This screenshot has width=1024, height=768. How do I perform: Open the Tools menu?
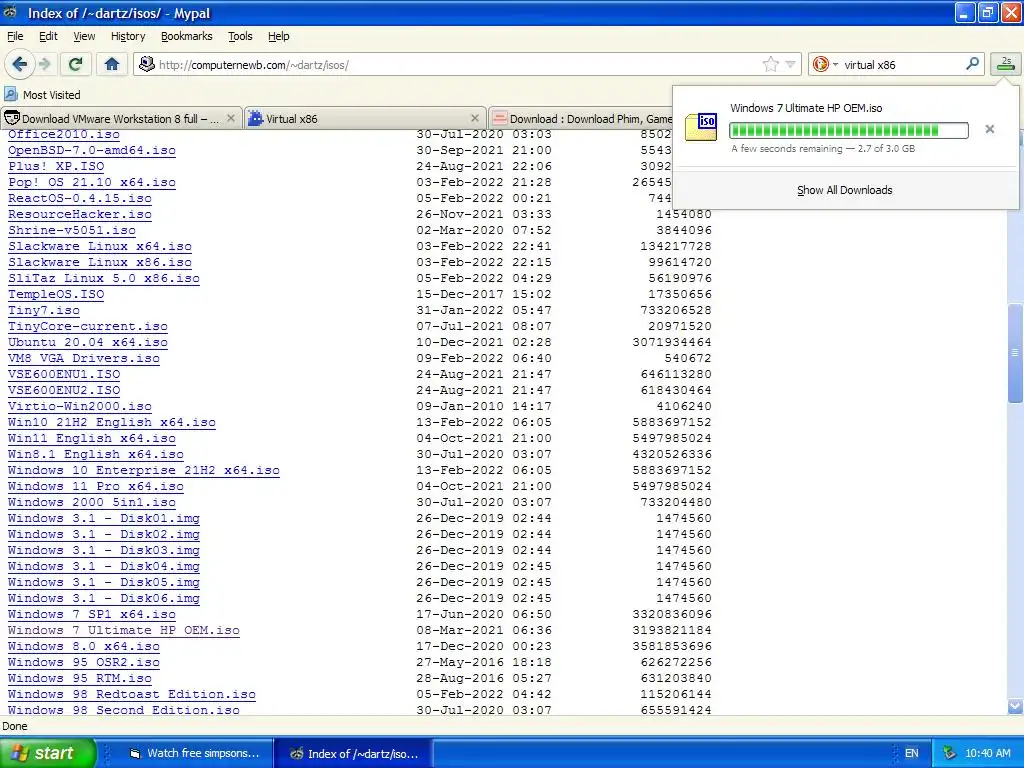[x=240, y=36]
